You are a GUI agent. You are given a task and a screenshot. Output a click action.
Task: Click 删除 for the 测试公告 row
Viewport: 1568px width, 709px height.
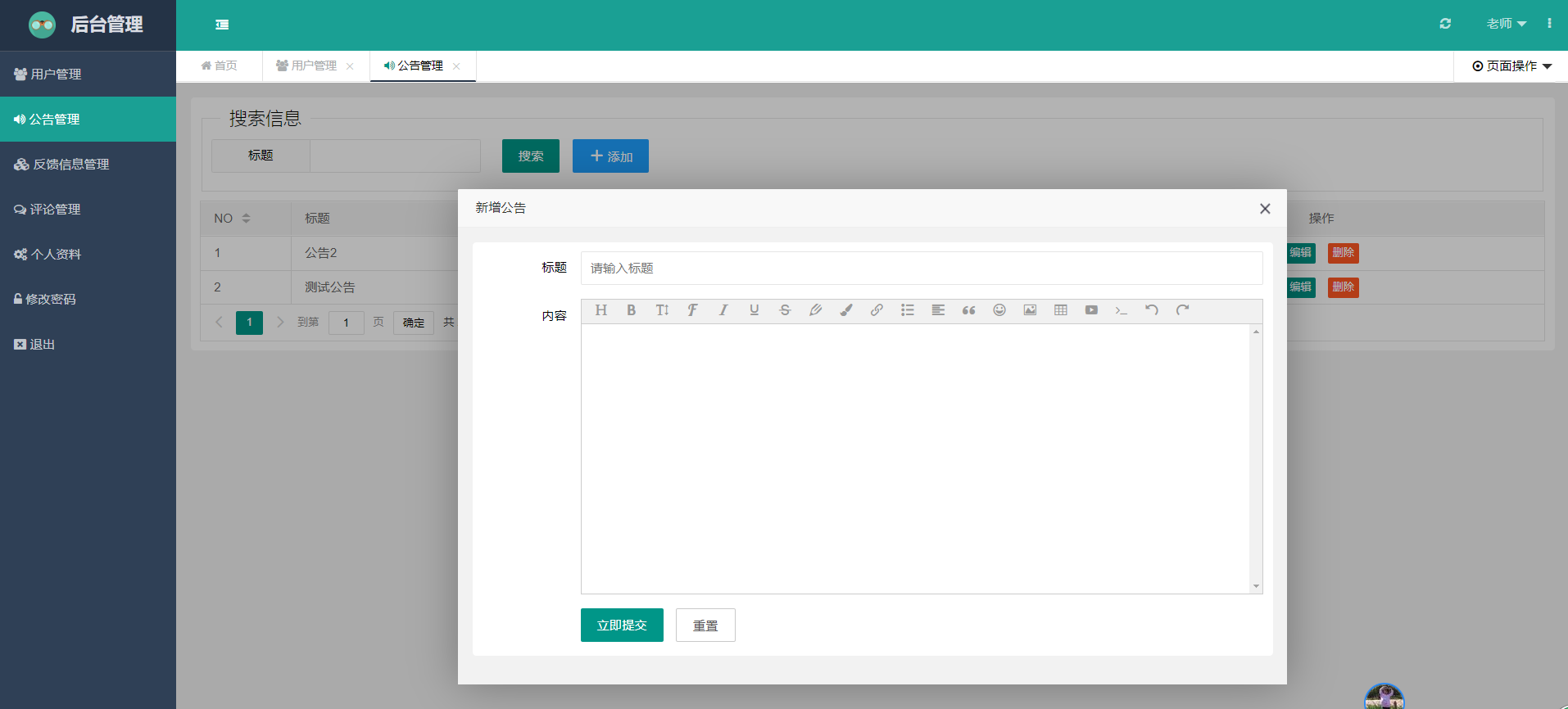coord(1344,287)
